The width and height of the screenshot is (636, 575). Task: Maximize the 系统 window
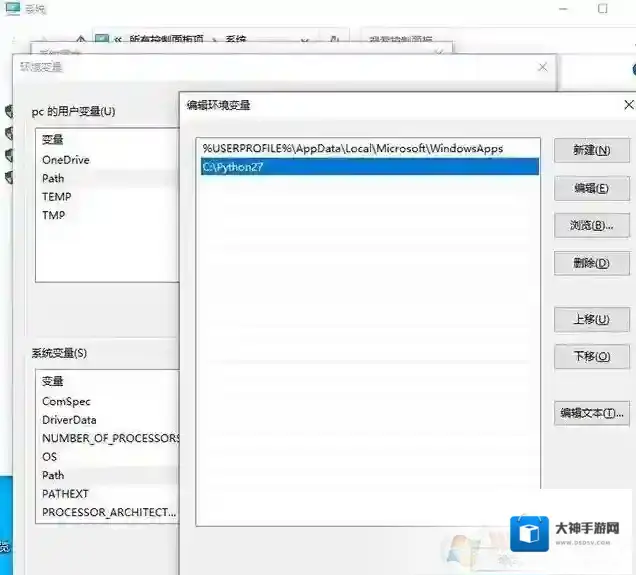(603, 9)
